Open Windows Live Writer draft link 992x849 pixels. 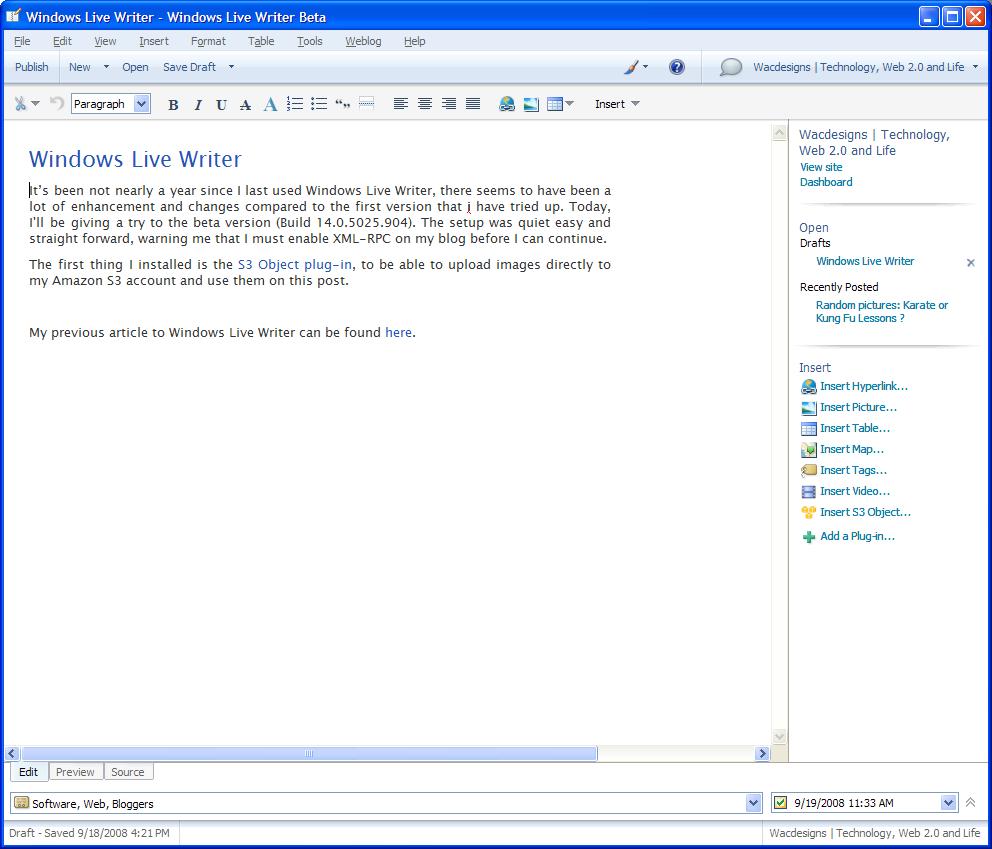point(865,261)
